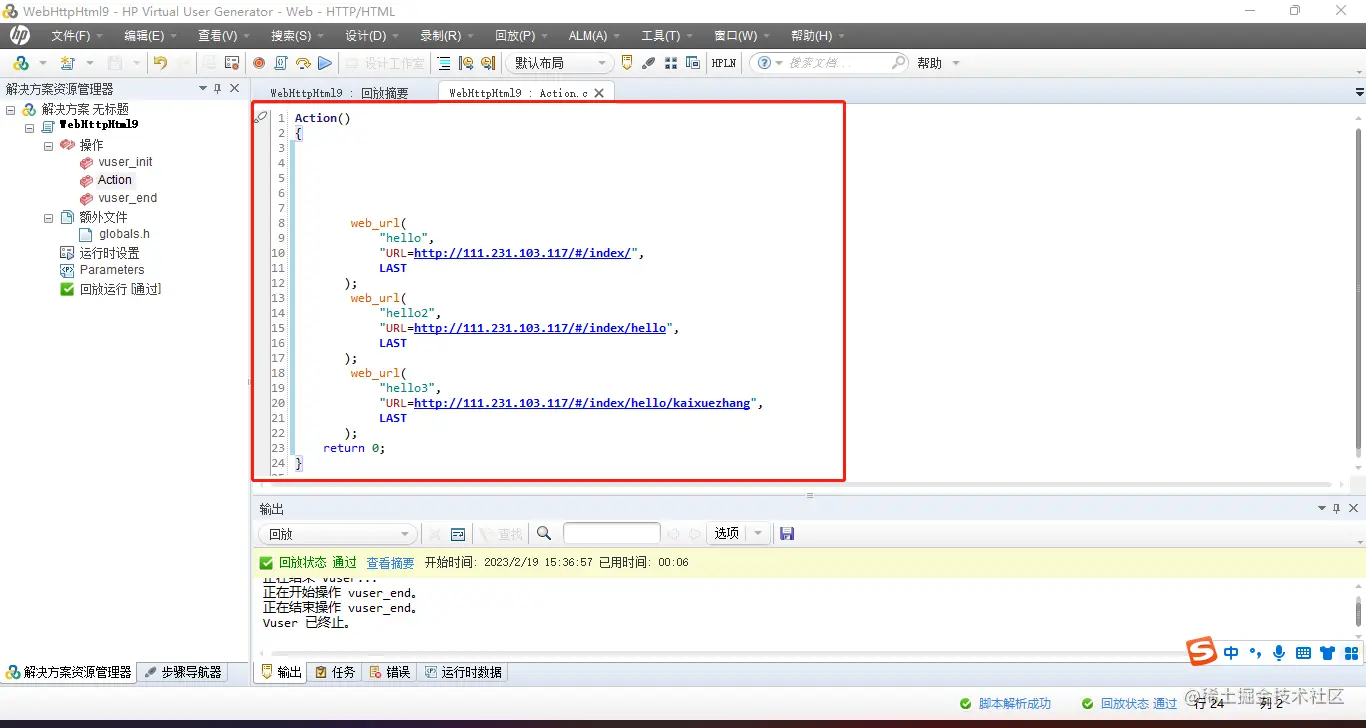Open the 工具(T) menu

pos(660,35)
